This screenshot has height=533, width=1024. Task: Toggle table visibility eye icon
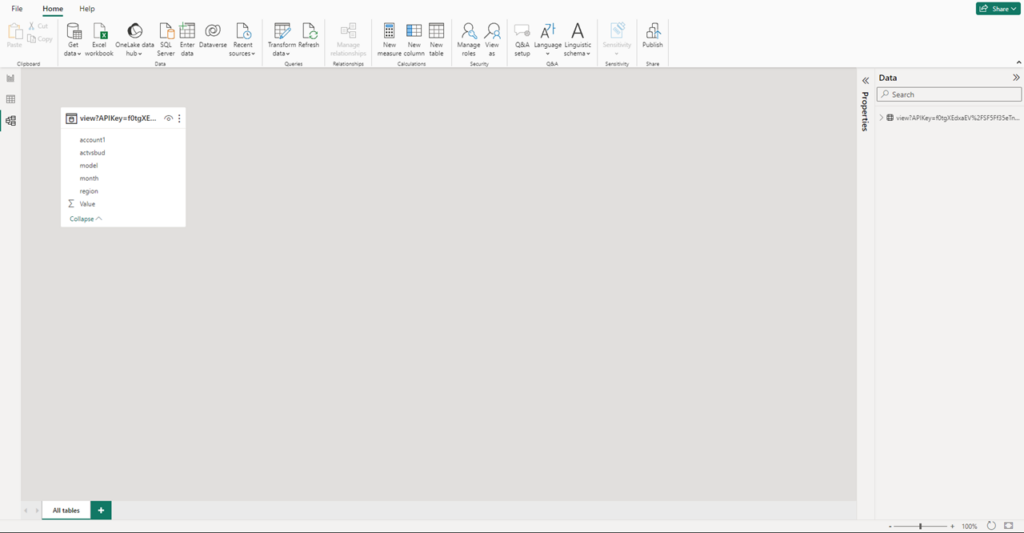(x=168, y=118)
